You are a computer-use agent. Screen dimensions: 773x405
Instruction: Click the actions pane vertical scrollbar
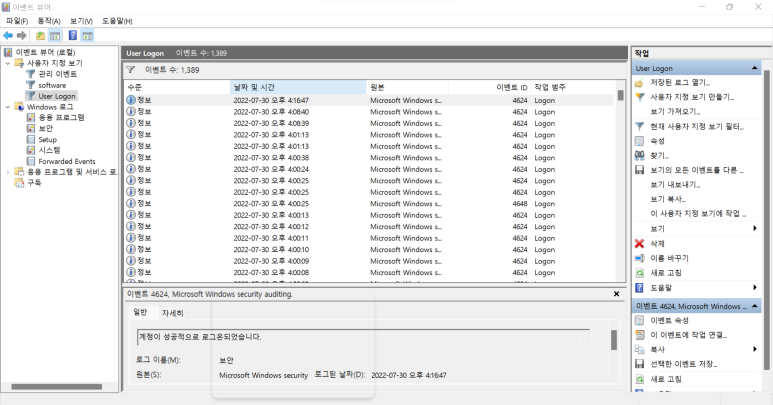pyautogui.click(x=767, y=219)
